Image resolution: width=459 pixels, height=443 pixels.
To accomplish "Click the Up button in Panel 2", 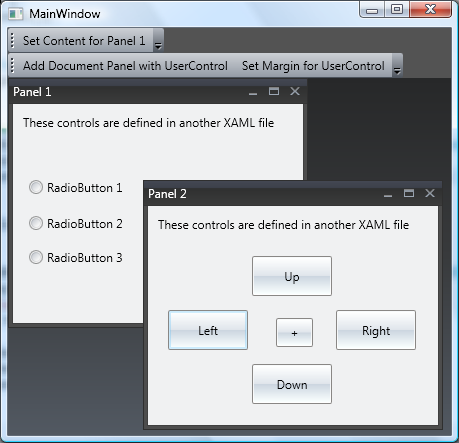I will tap(292, 276).
